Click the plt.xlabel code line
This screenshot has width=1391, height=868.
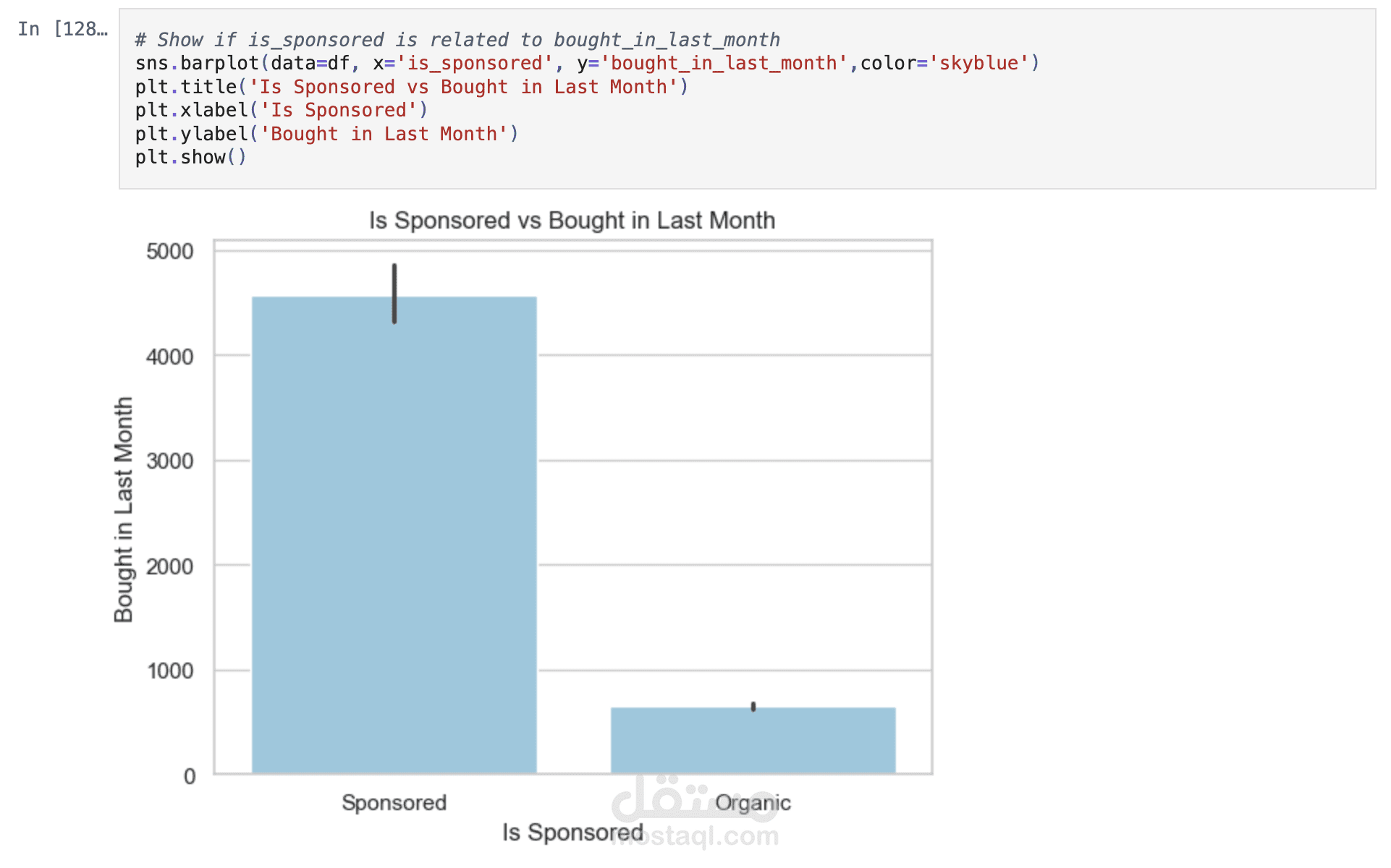click(x=281, y=110)
